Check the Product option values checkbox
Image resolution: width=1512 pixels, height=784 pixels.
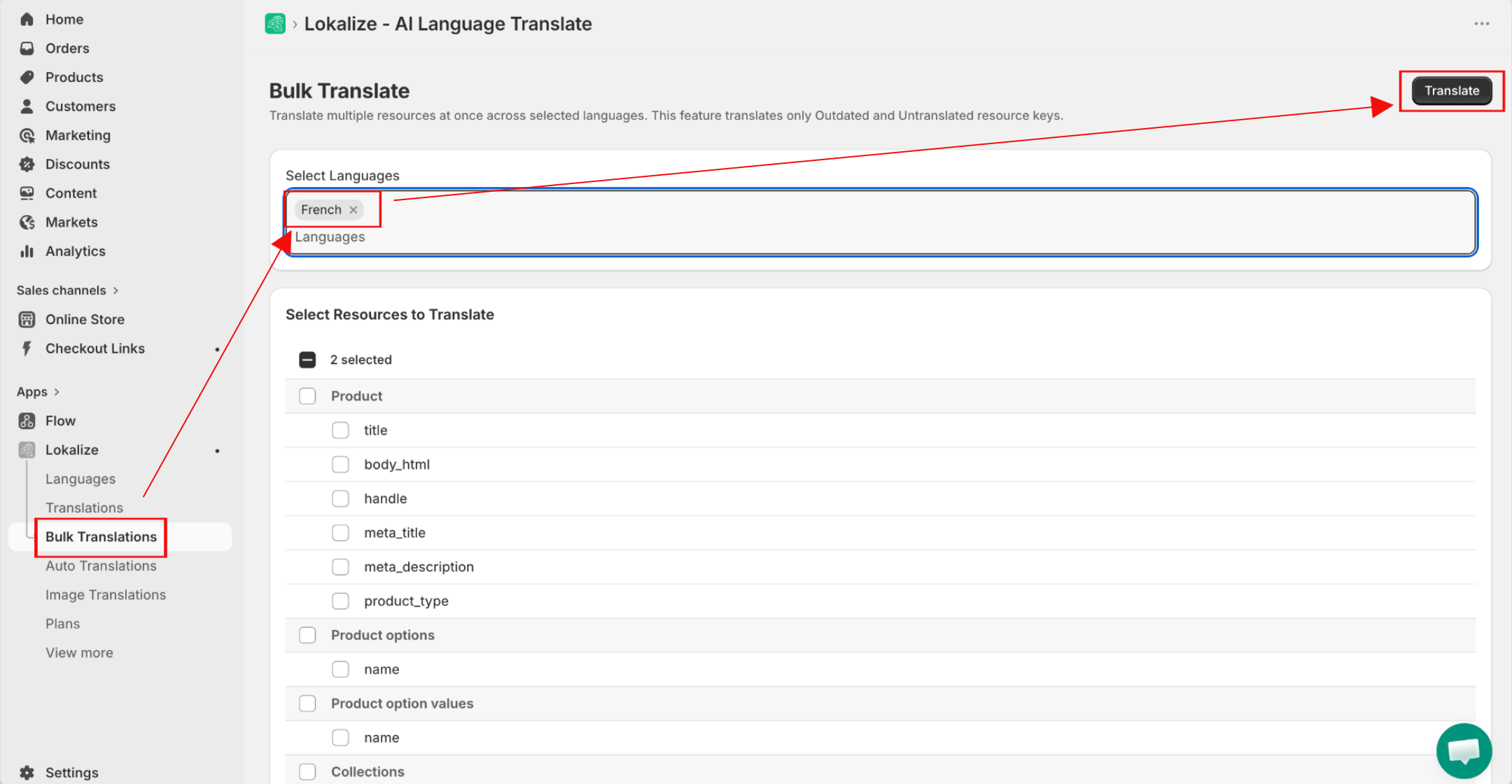307,704
